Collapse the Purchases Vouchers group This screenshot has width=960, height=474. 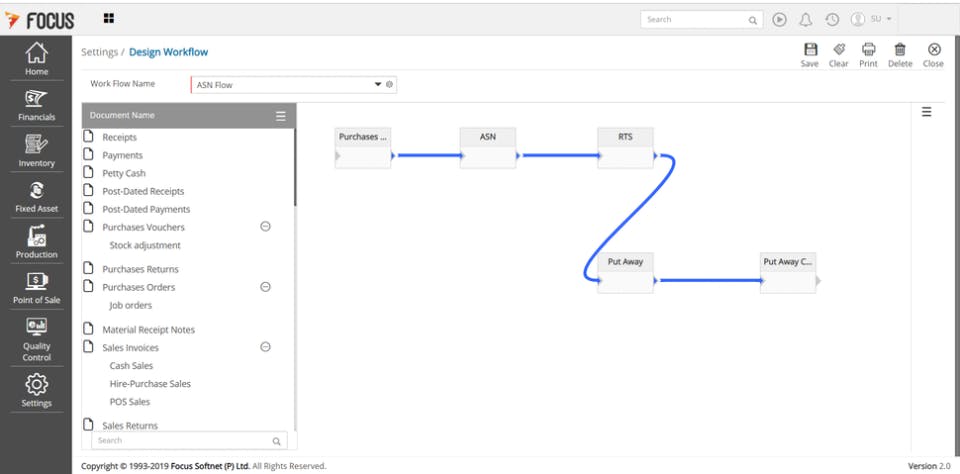[x=265, y=227]
